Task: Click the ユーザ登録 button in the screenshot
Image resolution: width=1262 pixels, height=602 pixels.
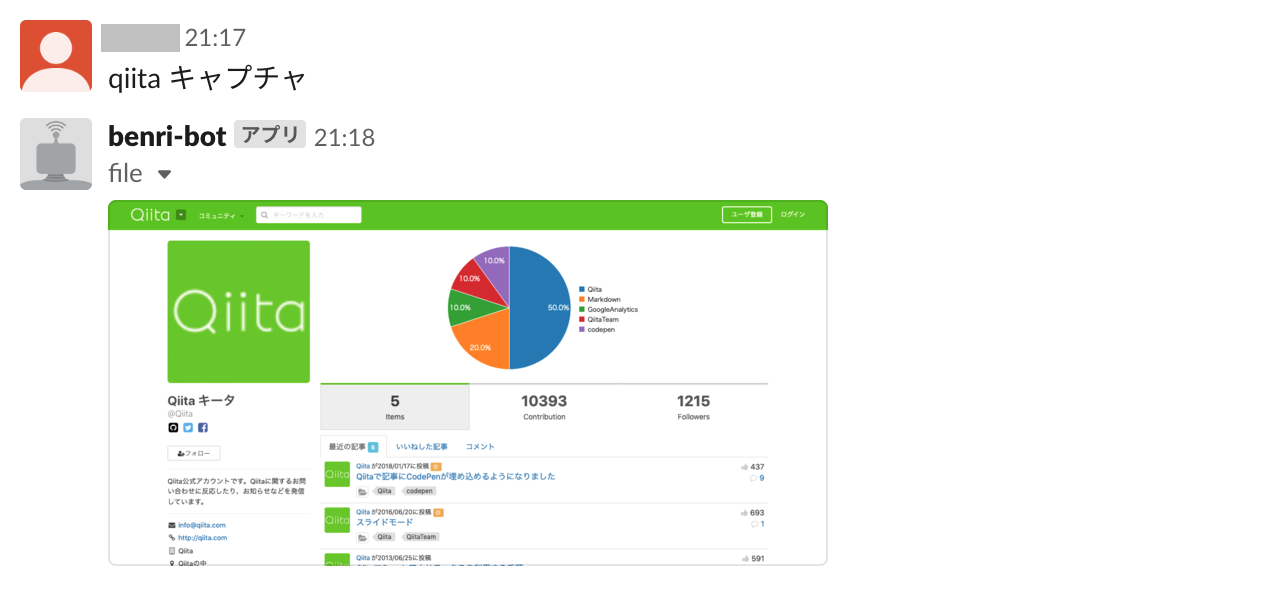Action: tap(747, 215)
